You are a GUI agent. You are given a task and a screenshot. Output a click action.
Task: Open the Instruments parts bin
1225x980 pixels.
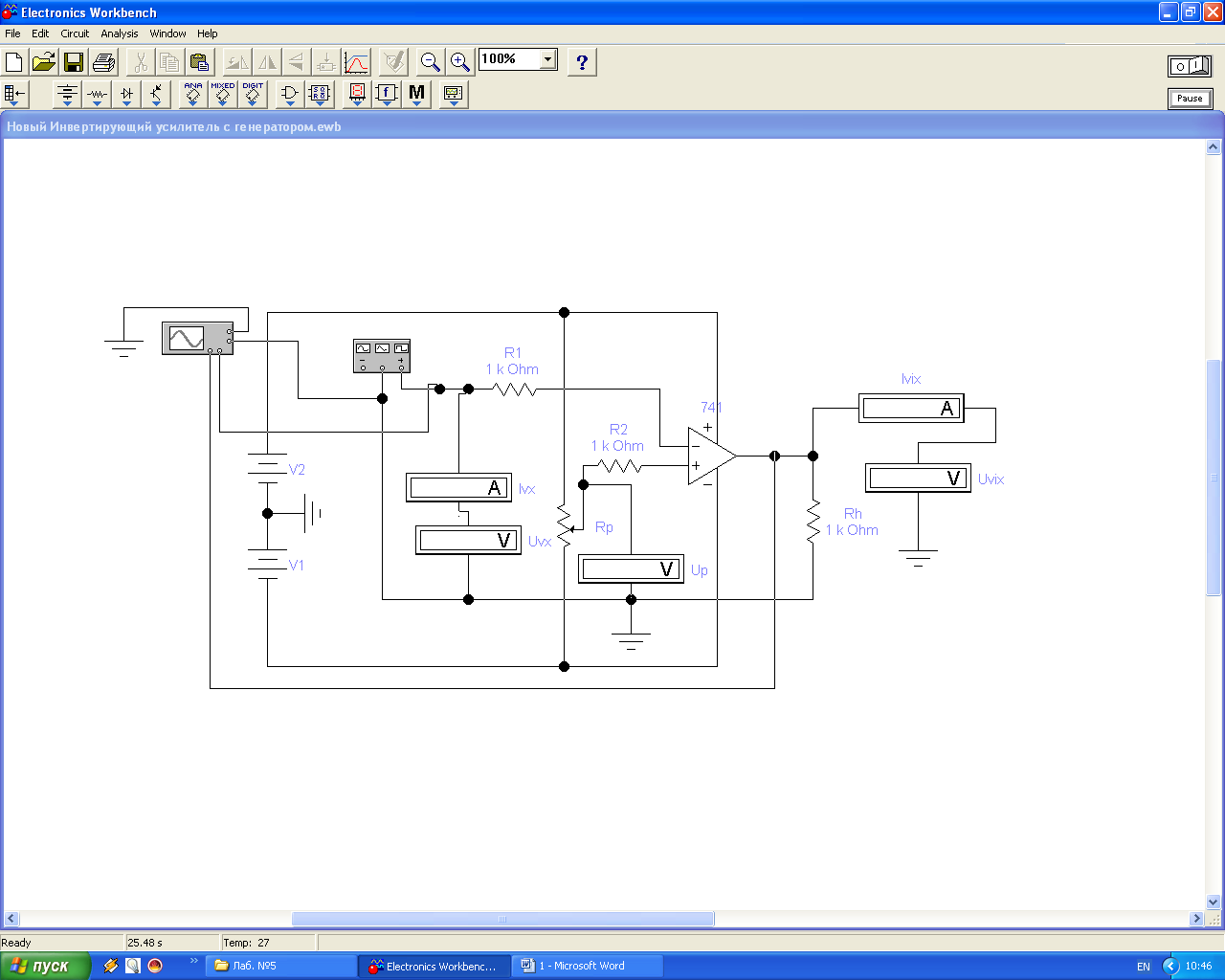[x=454, y=94]
